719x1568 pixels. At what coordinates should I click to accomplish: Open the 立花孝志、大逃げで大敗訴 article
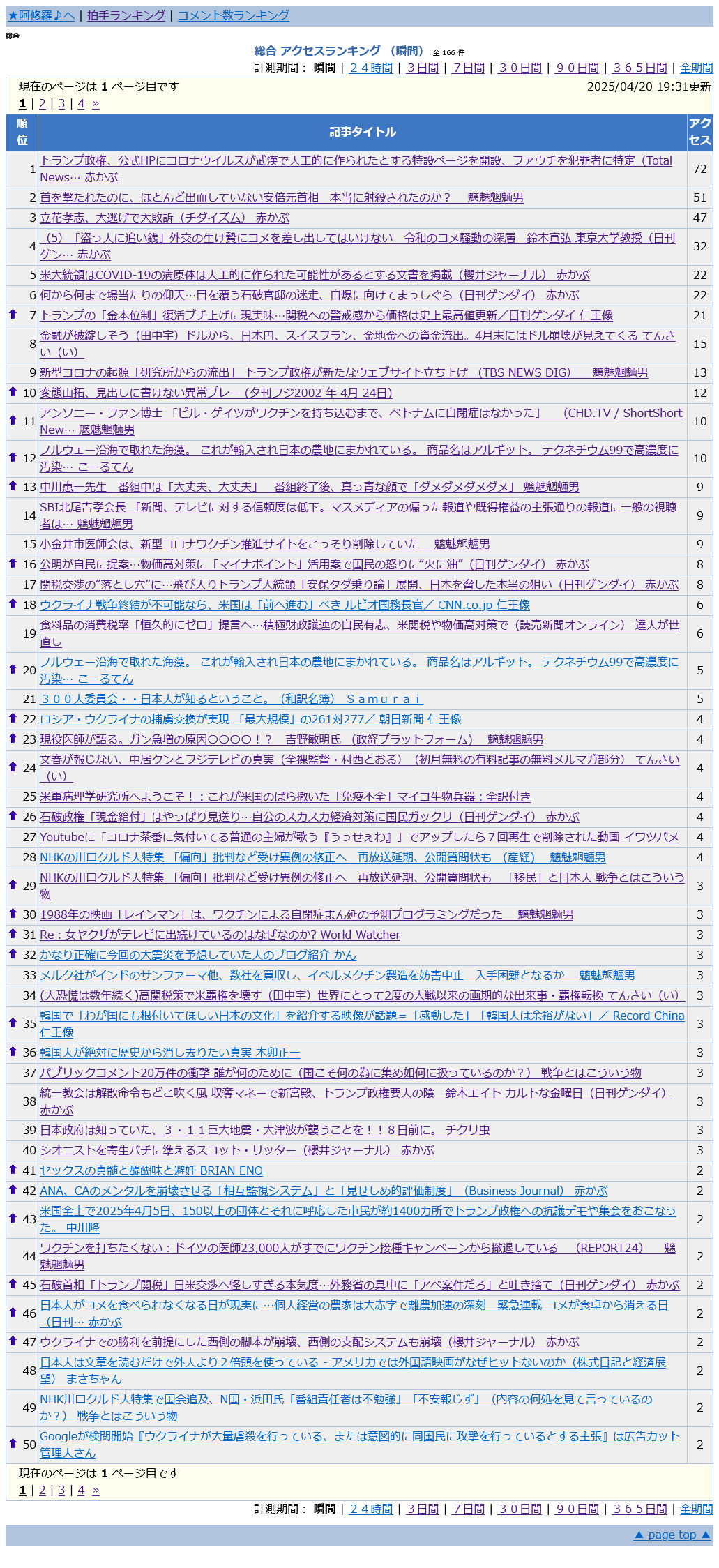(x=165, y=218)
